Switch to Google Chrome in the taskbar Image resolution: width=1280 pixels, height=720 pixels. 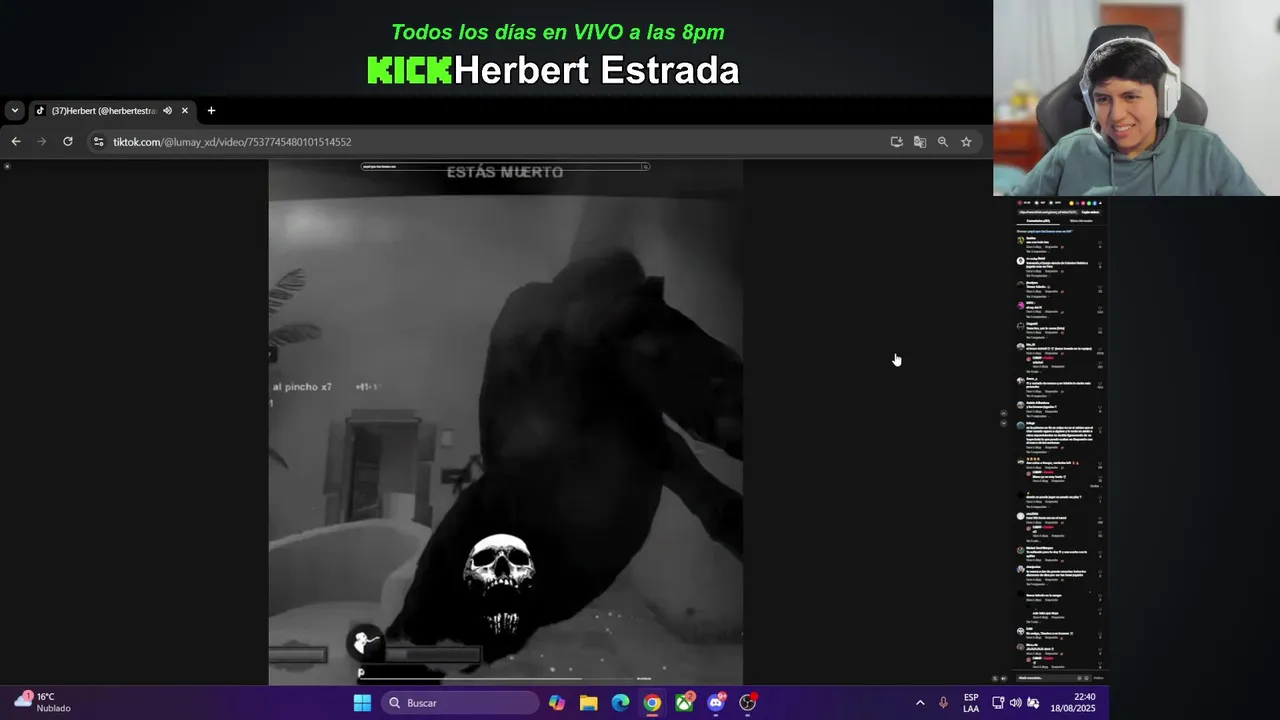pyautogui.click(x=652, y=703)
